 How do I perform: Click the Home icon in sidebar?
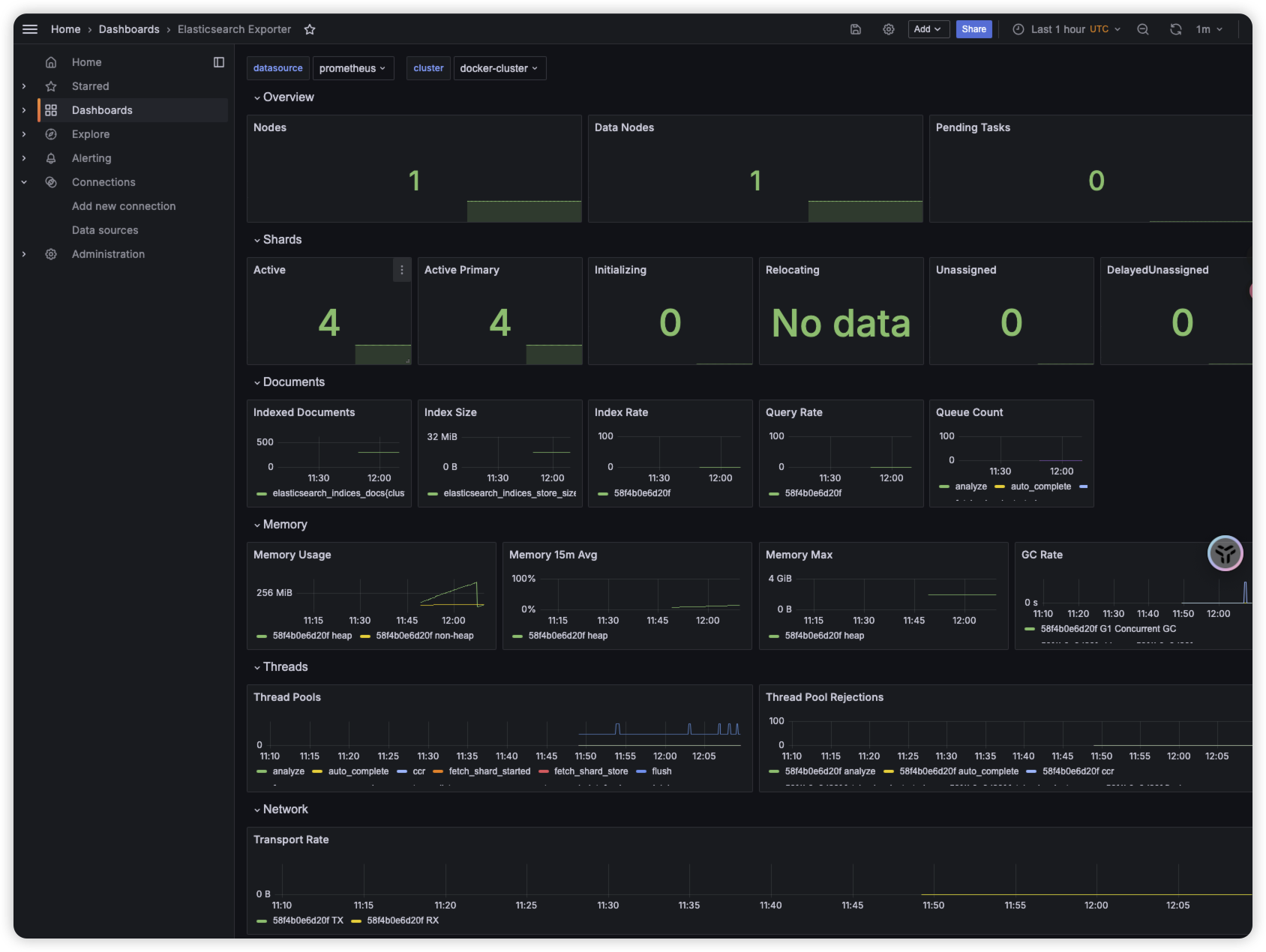51,62
